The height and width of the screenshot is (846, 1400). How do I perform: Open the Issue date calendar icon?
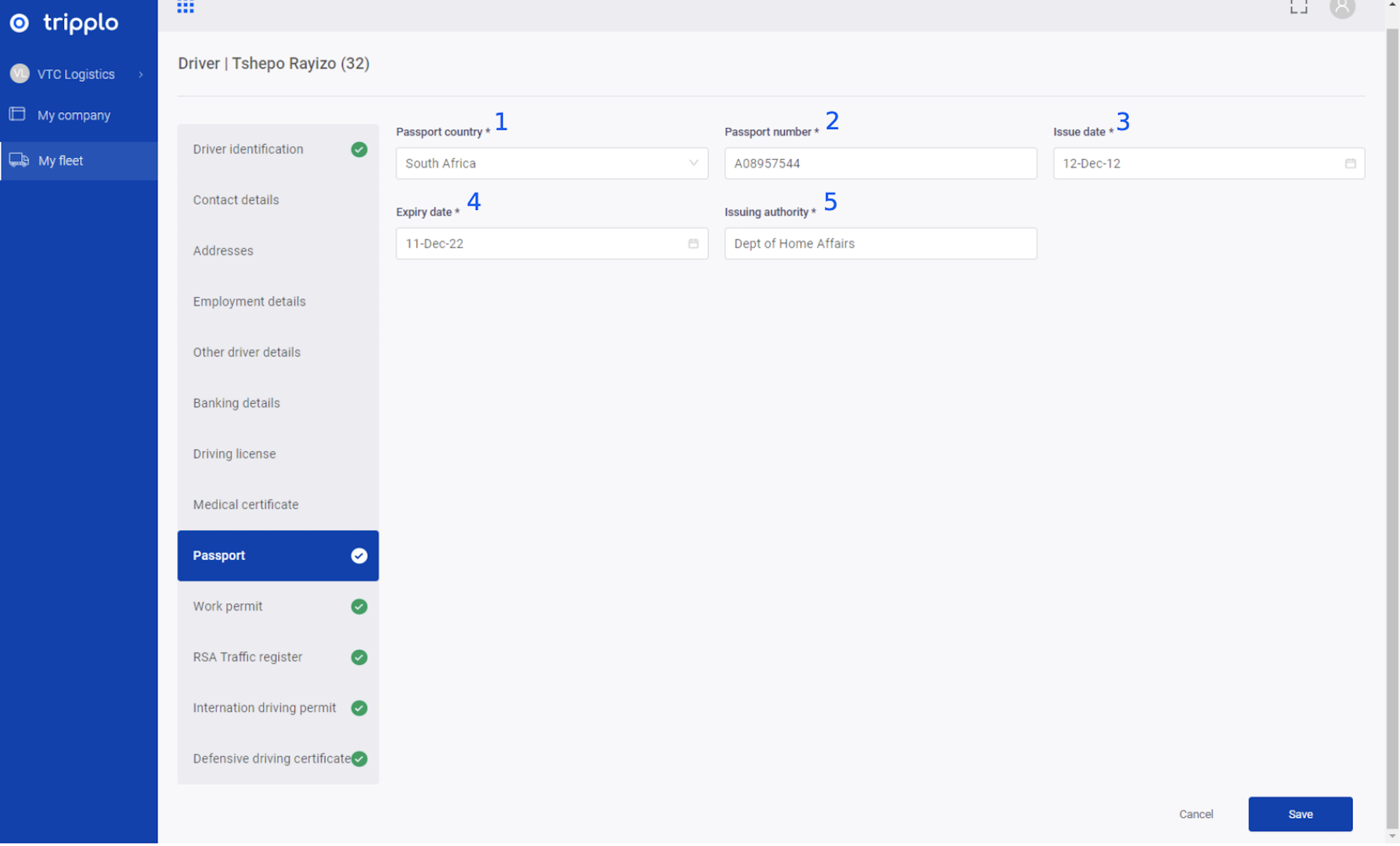(x=1350, y=164)
